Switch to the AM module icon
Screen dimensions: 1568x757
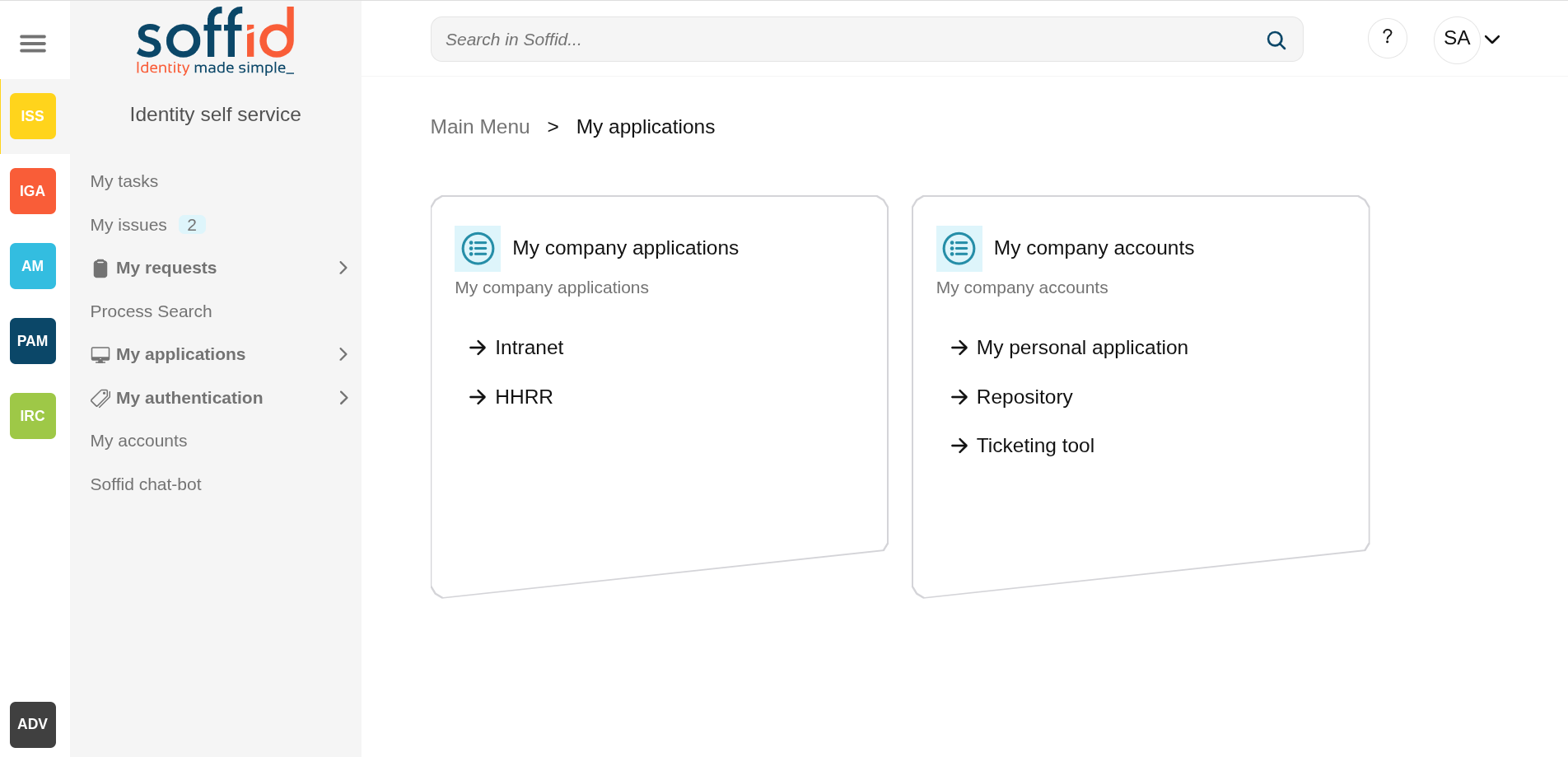pos(33,266)
